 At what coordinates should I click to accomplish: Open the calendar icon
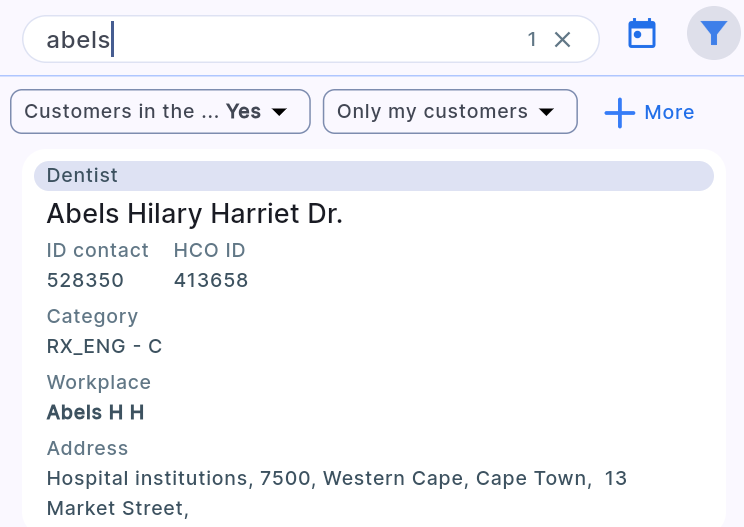tap(641, 34)
